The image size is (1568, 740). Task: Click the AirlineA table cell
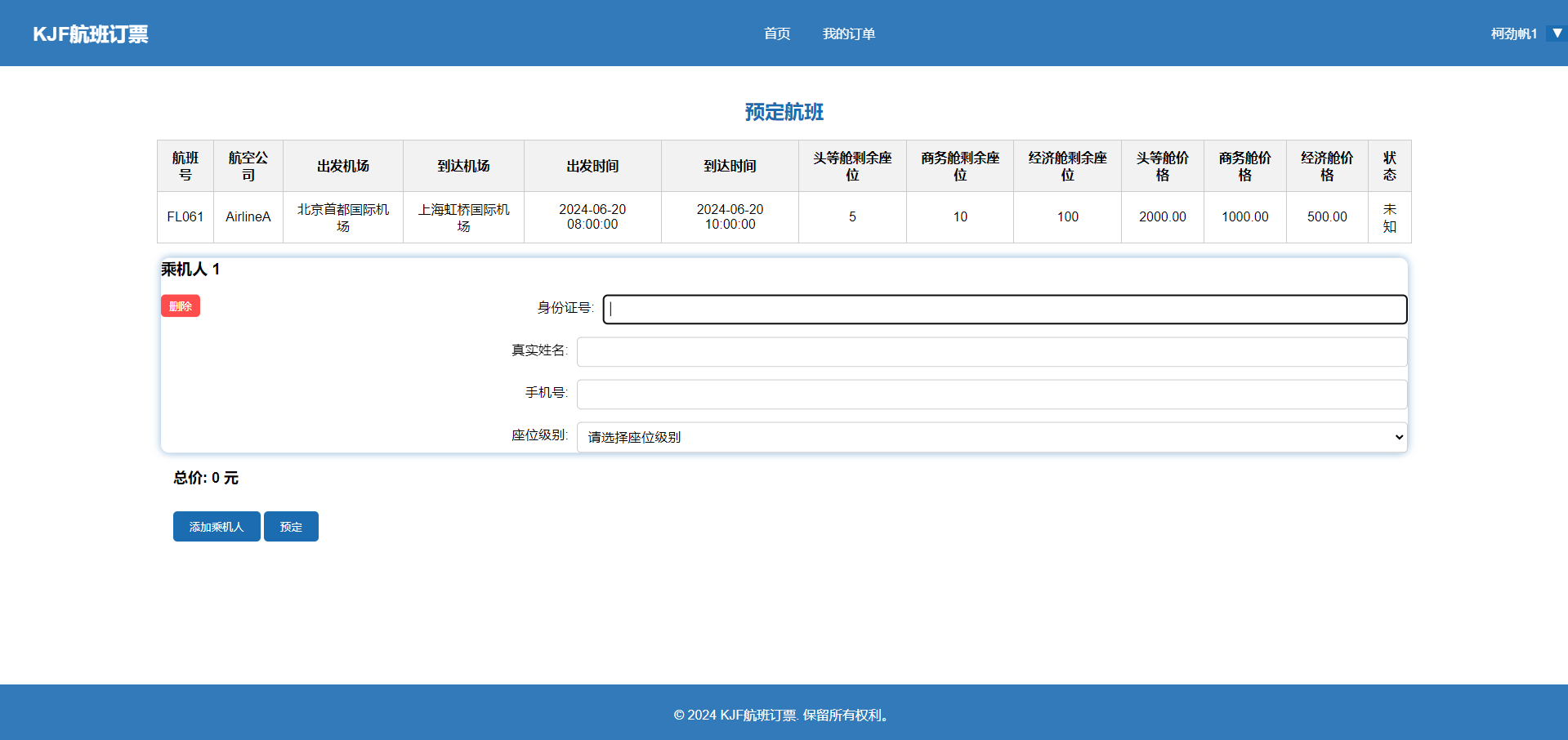click(248, 217)
